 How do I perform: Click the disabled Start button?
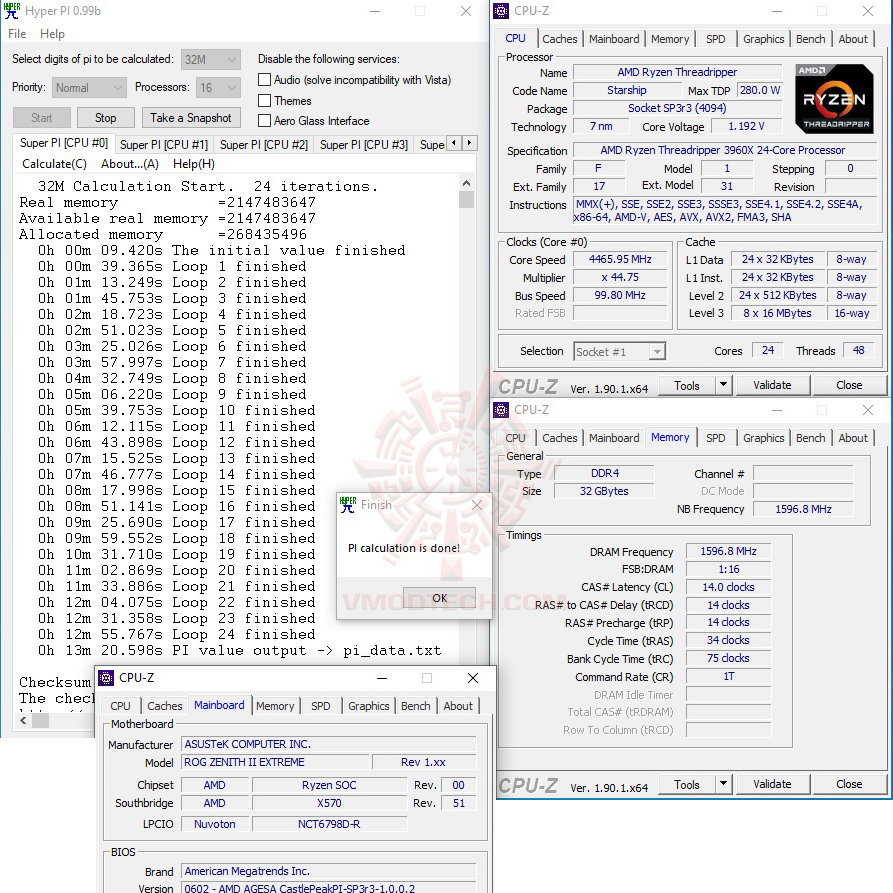click(x=42, y=118)
